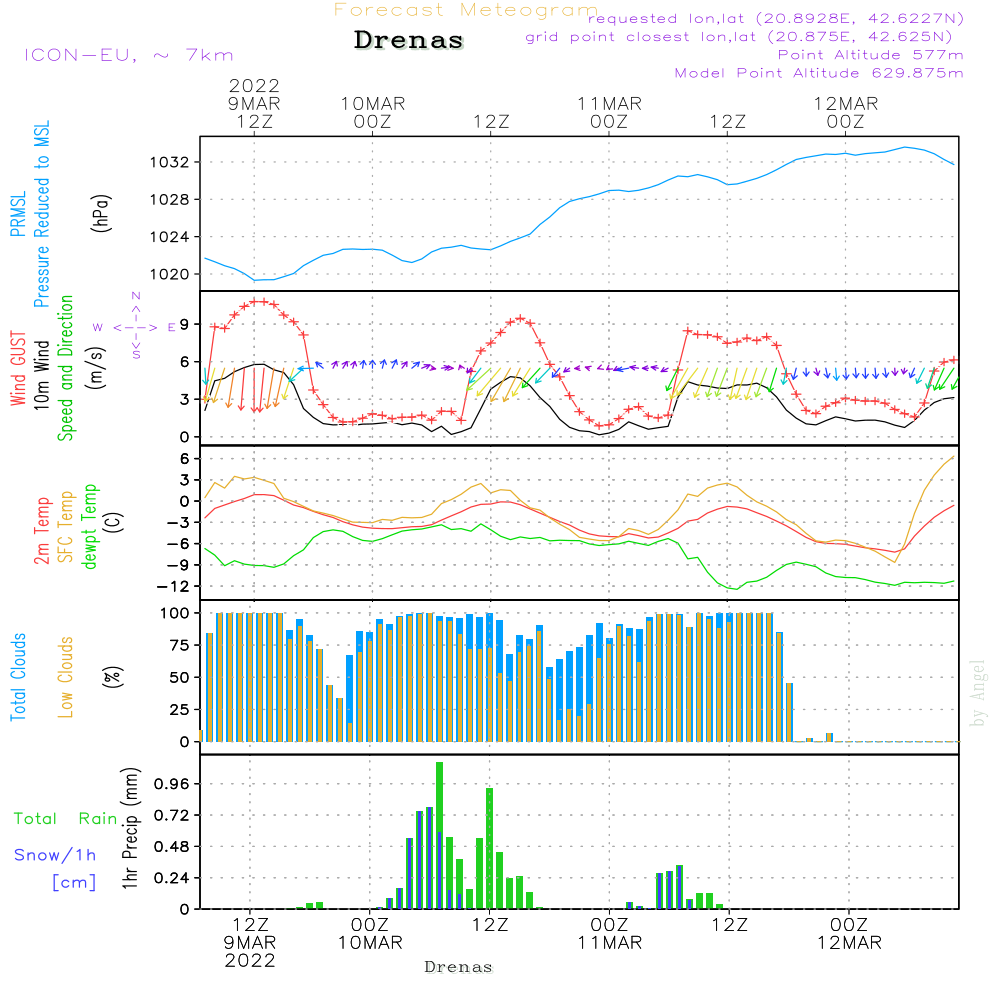Select the 'SFC Temp' legend label

coord(66,527)
